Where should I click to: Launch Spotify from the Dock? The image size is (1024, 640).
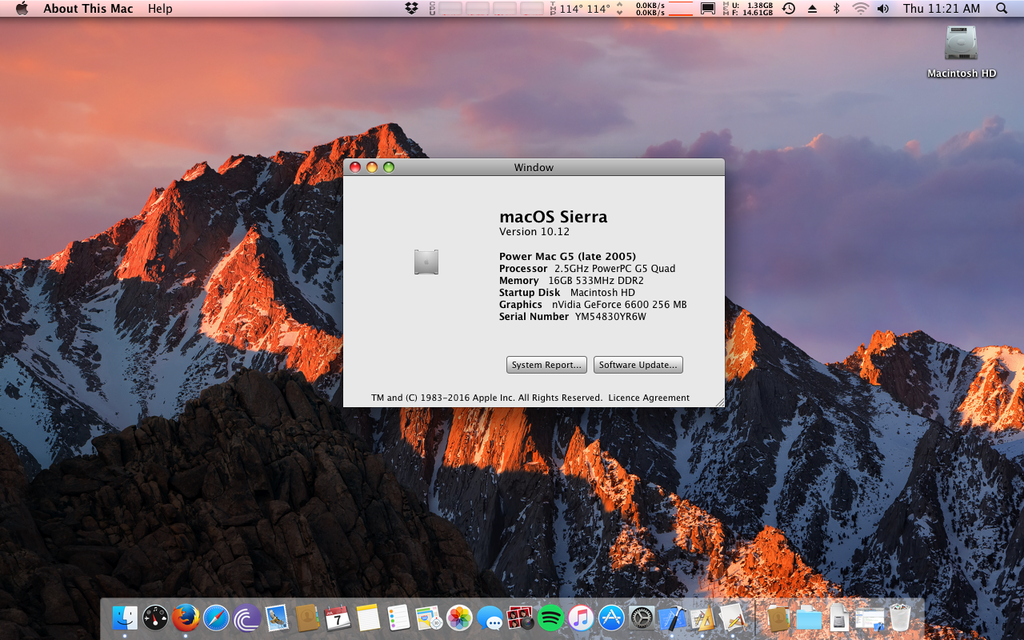click(551, 617)
